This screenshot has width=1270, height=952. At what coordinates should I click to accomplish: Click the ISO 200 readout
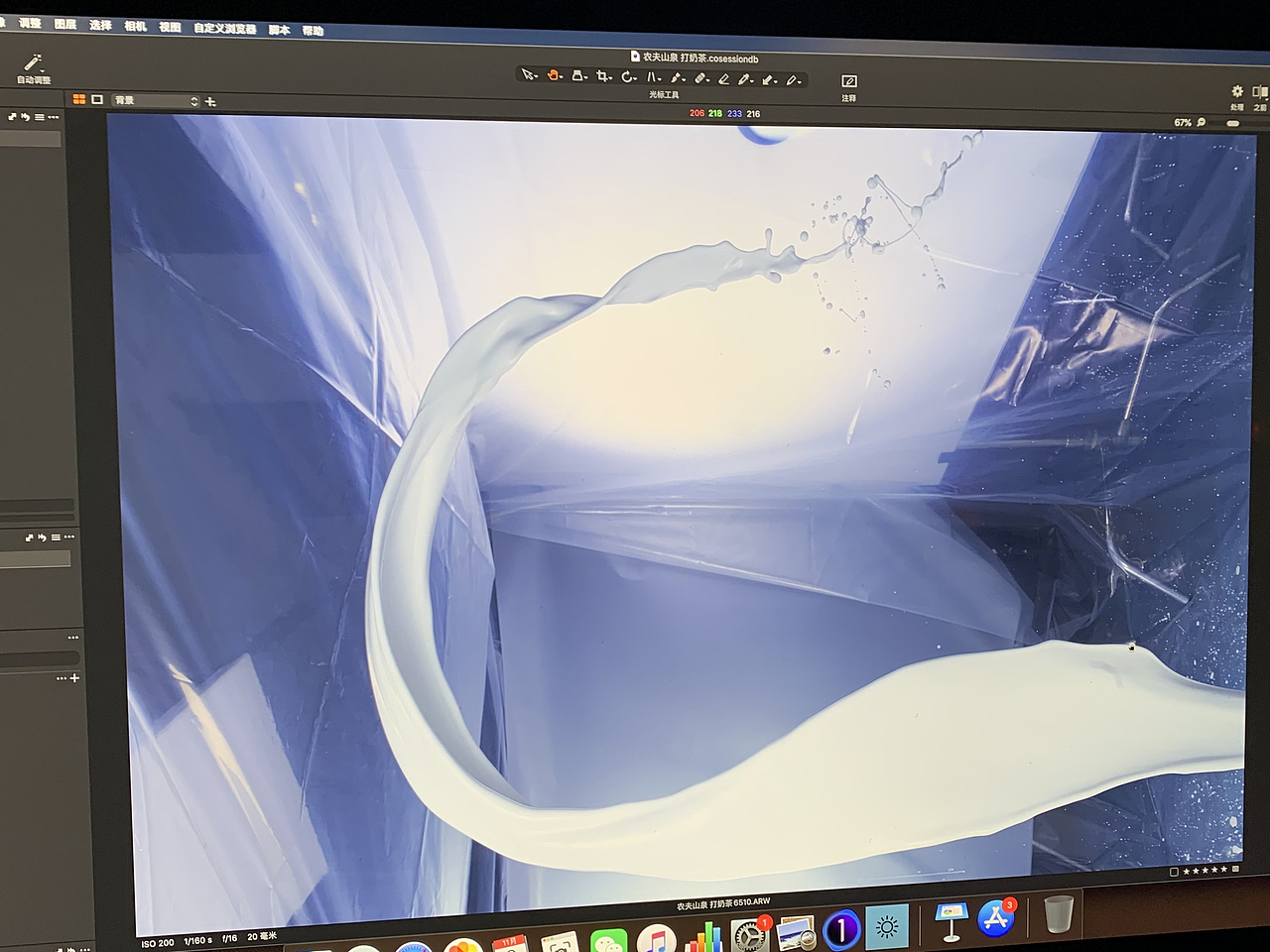(x=157, y=943)
